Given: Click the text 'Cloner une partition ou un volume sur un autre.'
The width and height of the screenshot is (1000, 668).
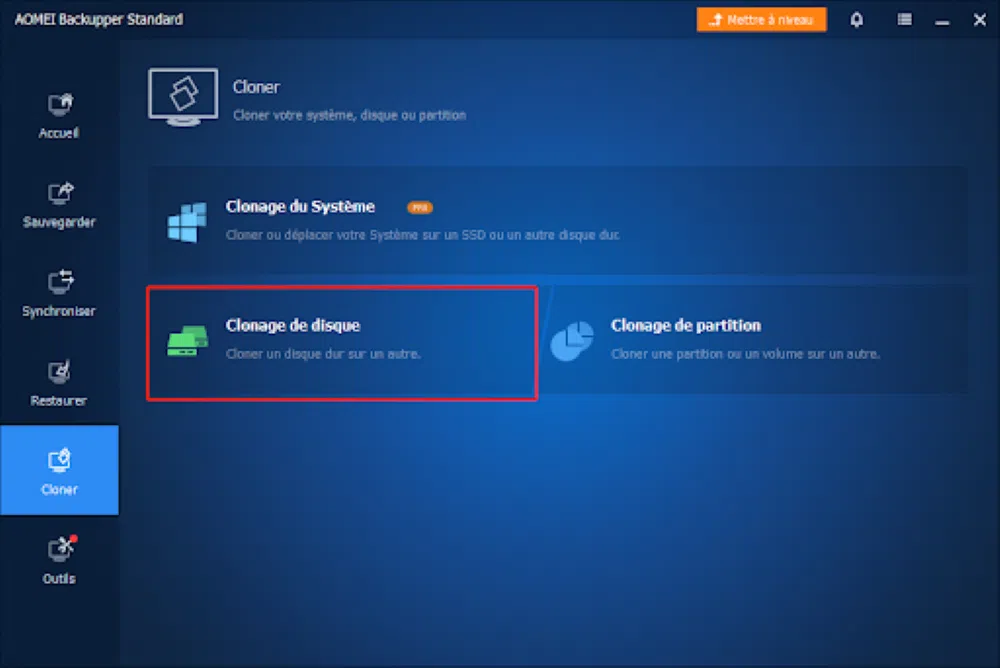Looking at the screenshot, I should pos(746,353).
